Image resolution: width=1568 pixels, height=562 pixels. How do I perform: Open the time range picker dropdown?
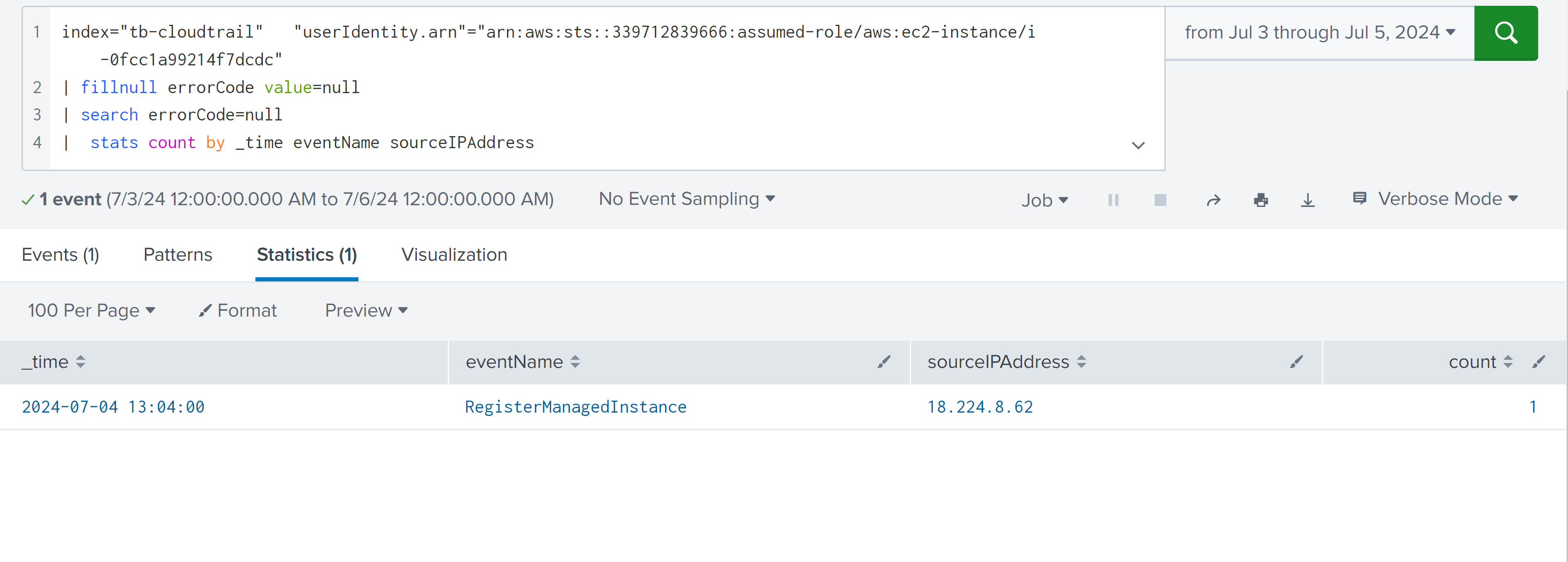point(1319,33)
